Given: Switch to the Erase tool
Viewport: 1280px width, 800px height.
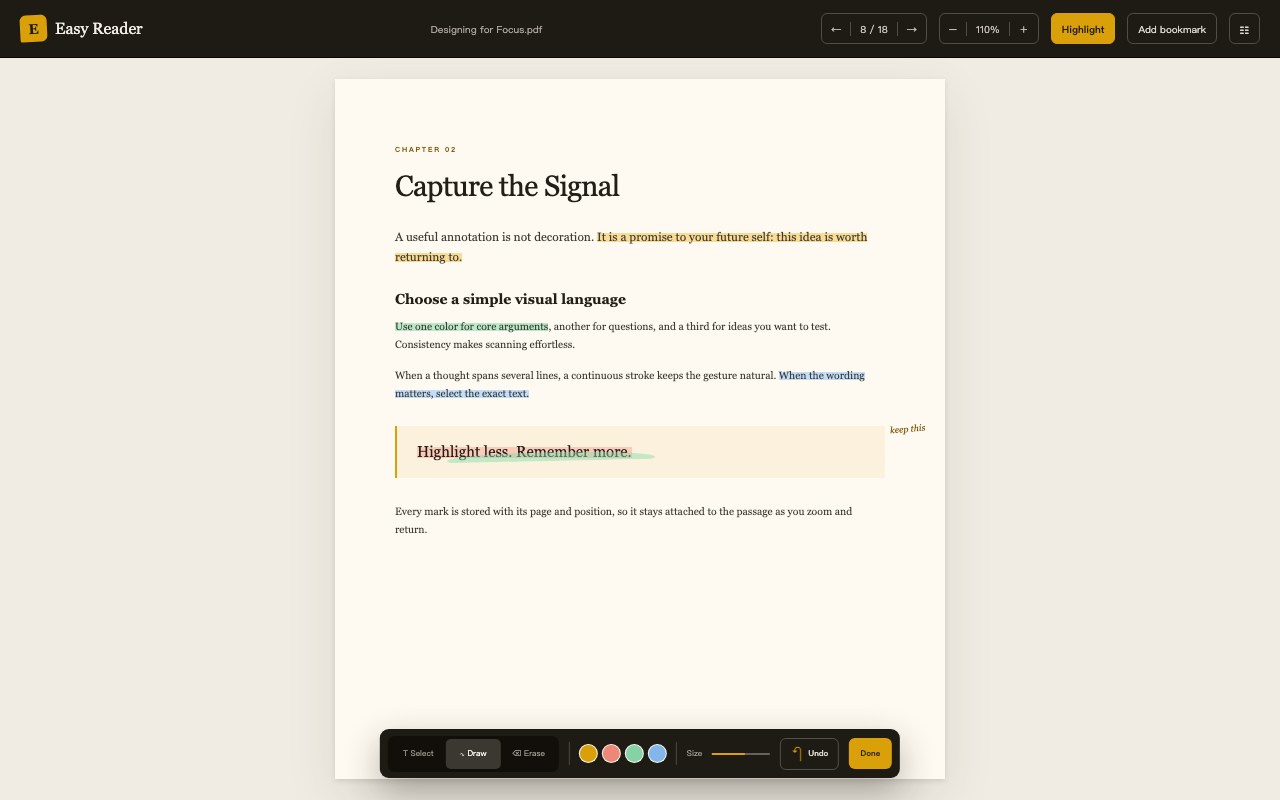Looking at the screenshot, I should tap(529, 753).
